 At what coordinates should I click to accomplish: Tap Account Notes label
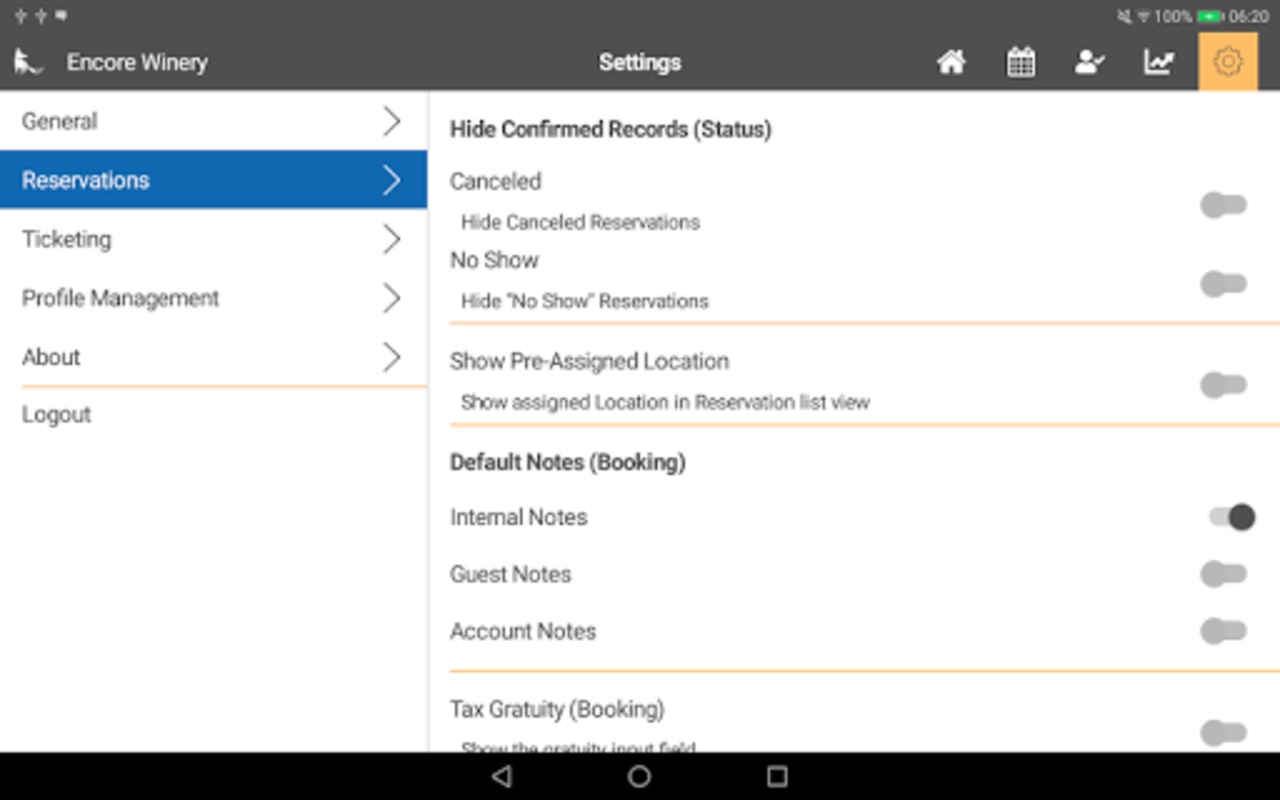523,631
